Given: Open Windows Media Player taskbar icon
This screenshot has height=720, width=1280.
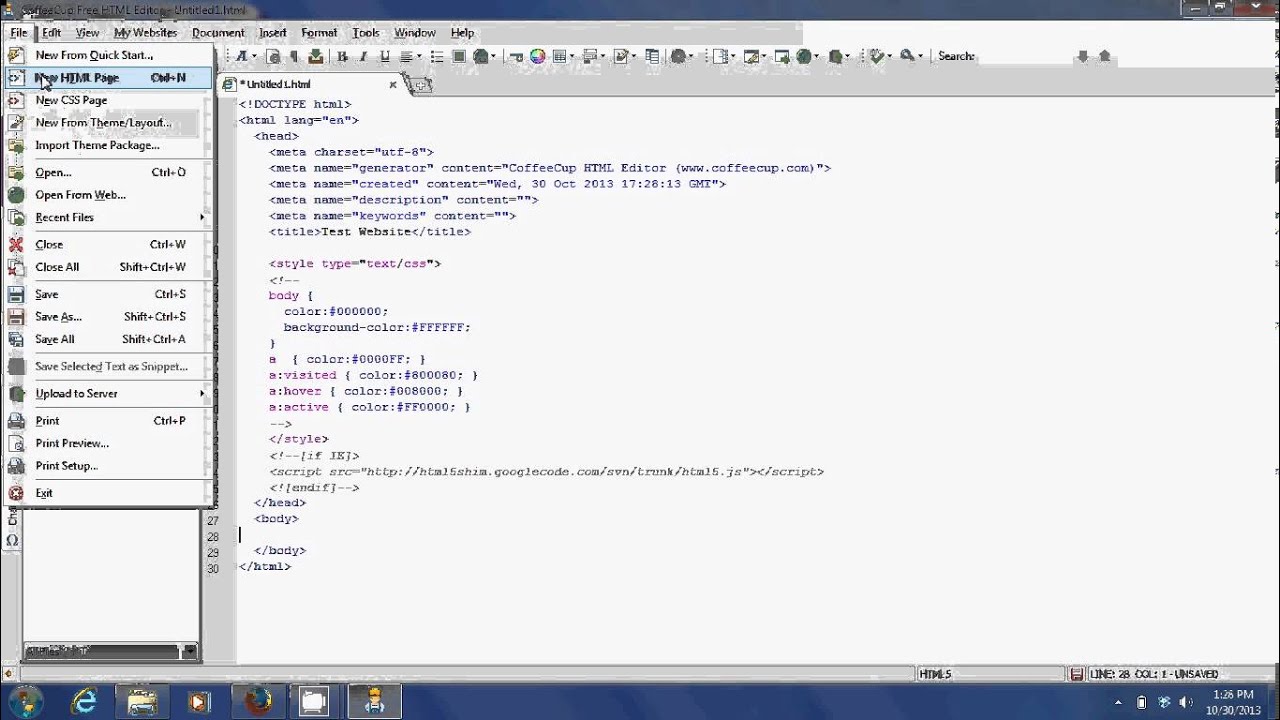Looking at the screenshot, I should [x=199, y=702].
